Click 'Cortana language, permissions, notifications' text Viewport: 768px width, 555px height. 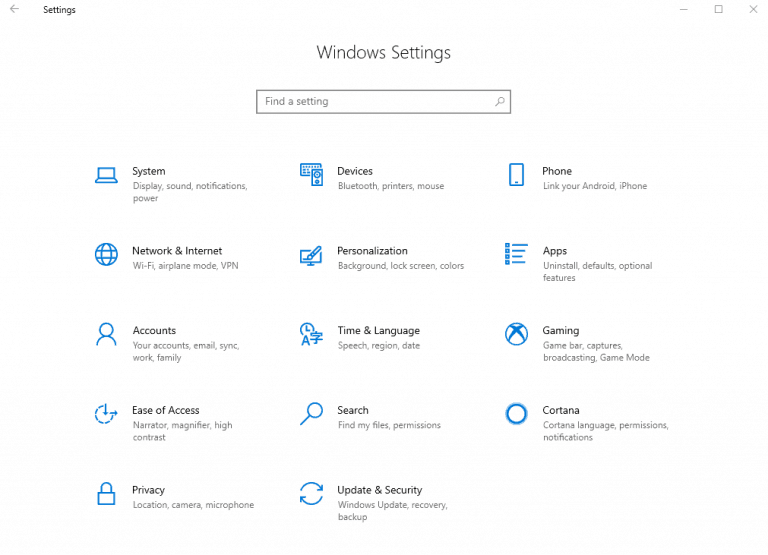pos(605,432)
